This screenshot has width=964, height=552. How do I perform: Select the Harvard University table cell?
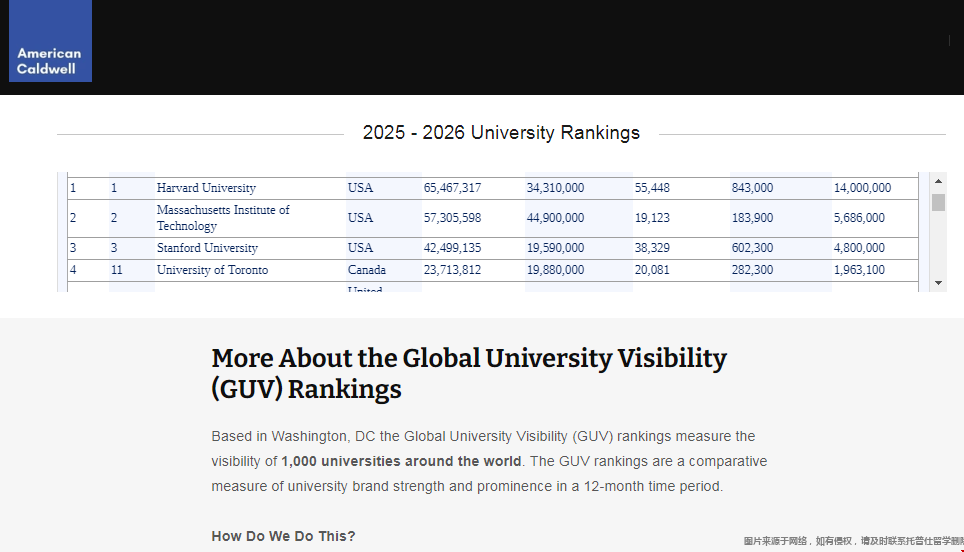point(206,188)
